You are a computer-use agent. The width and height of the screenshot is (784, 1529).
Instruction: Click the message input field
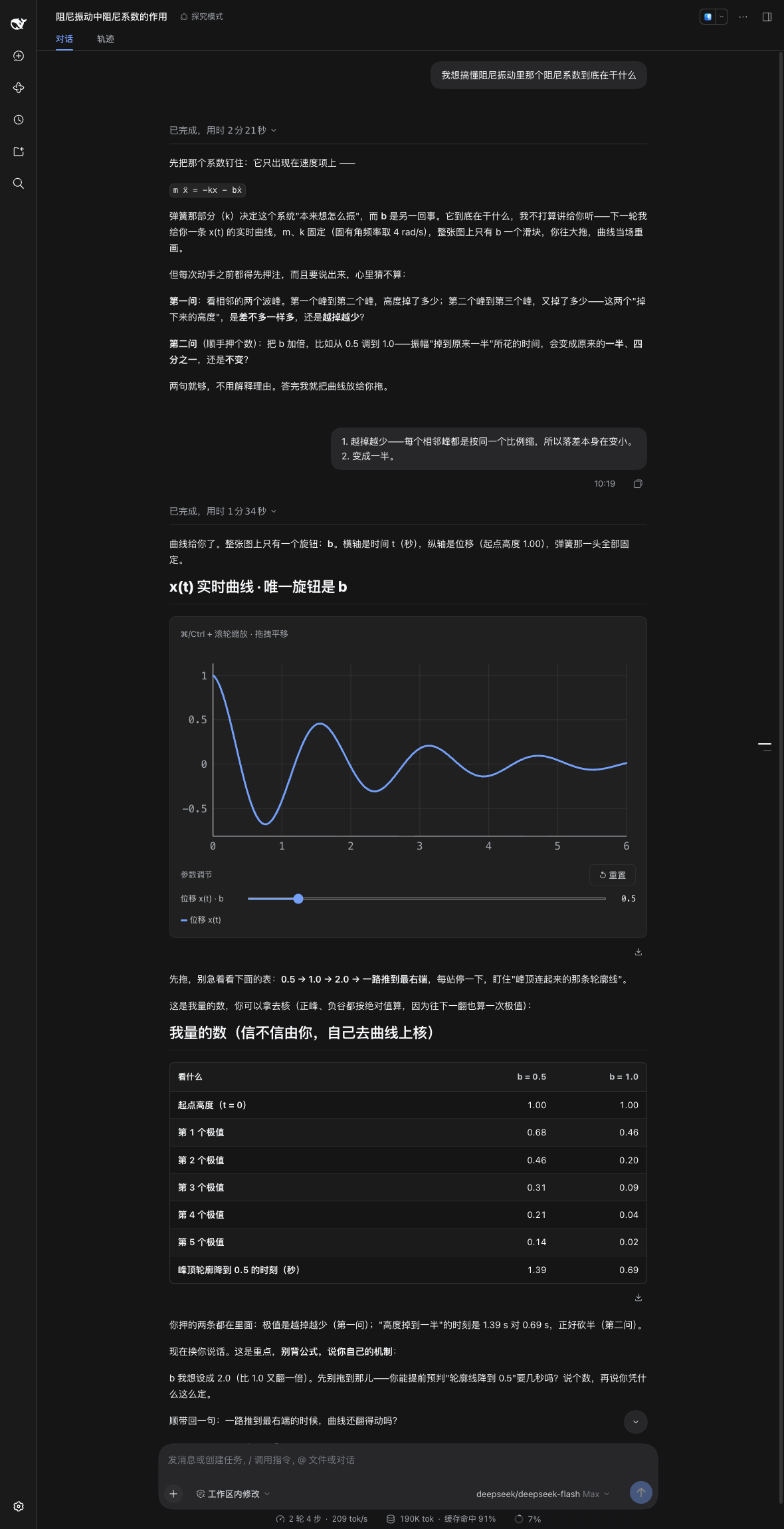point(408,1460)
